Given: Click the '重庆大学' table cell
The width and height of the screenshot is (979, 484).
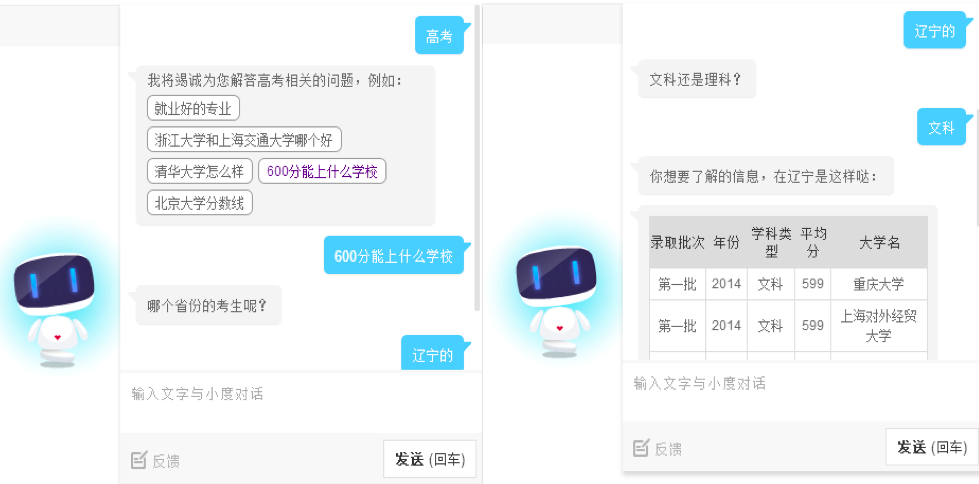Looking at the screenshot, I should tap(880, 284).
